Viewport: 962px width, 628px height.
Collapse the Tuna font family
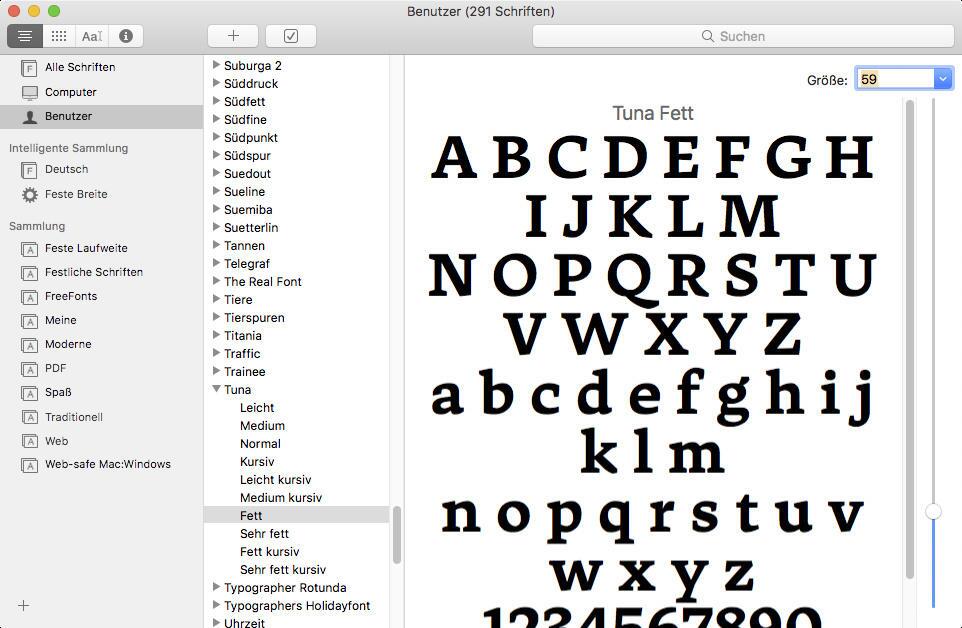coord(216,389)
